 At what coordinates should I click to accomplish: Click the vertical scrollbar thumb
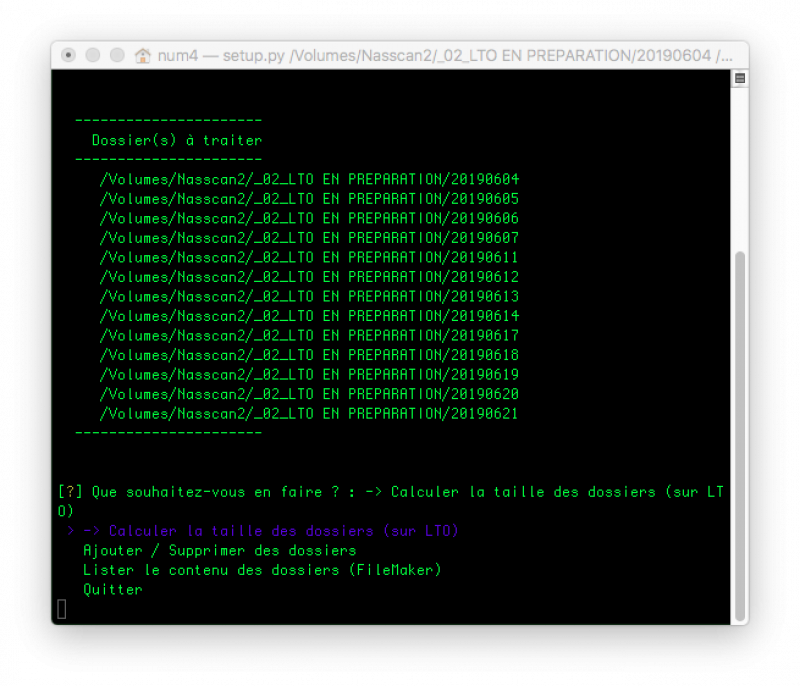click(x=740, y=430)
